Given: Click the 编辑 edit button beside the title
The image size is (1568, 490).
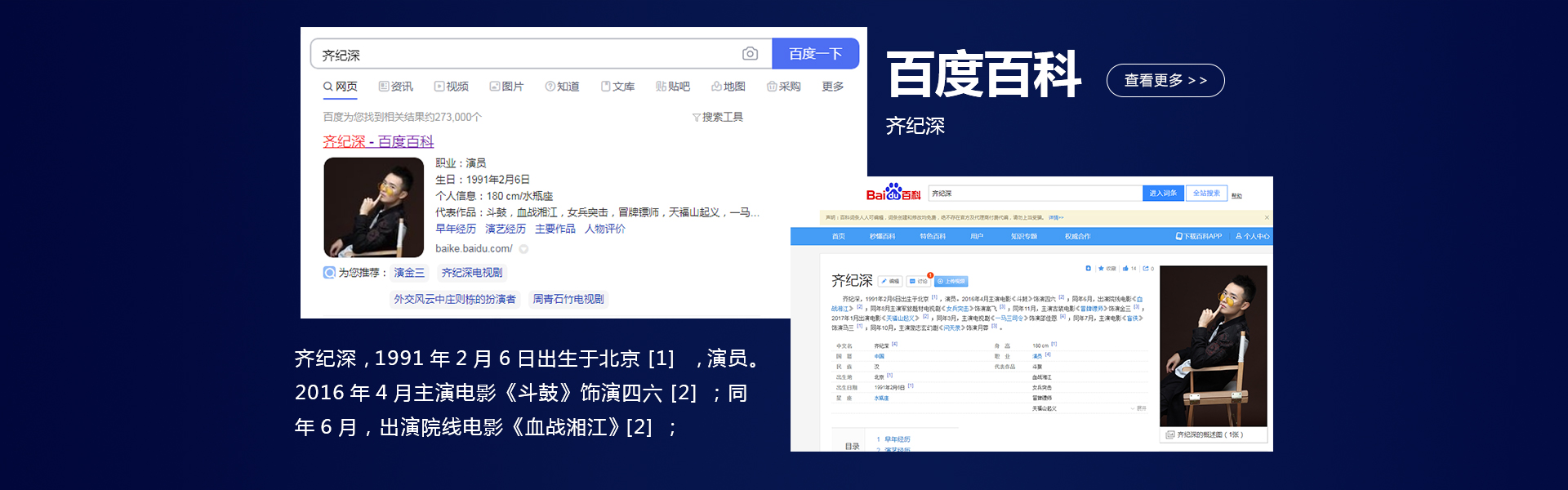Looking at the screenshot, I should point(890,281).
